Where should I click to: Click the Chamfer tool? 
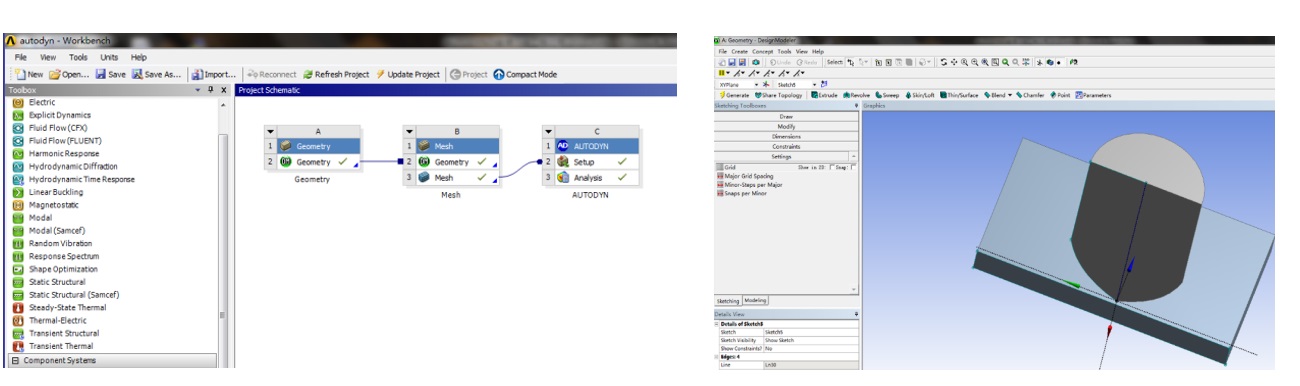pos(1030,95)
